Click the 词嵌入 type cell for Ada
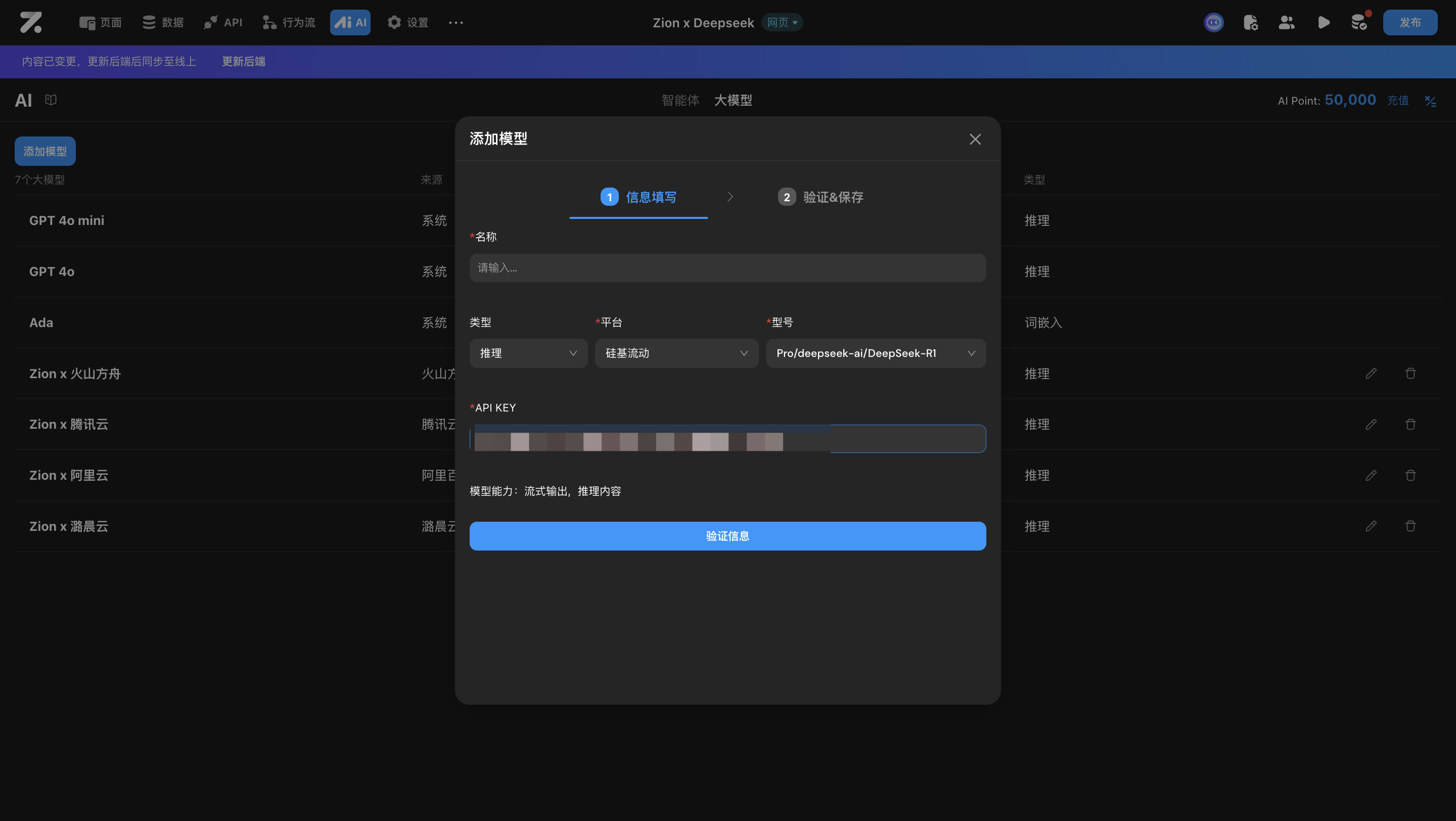This screenshot has width=1456, height=821. (1043, 323)
